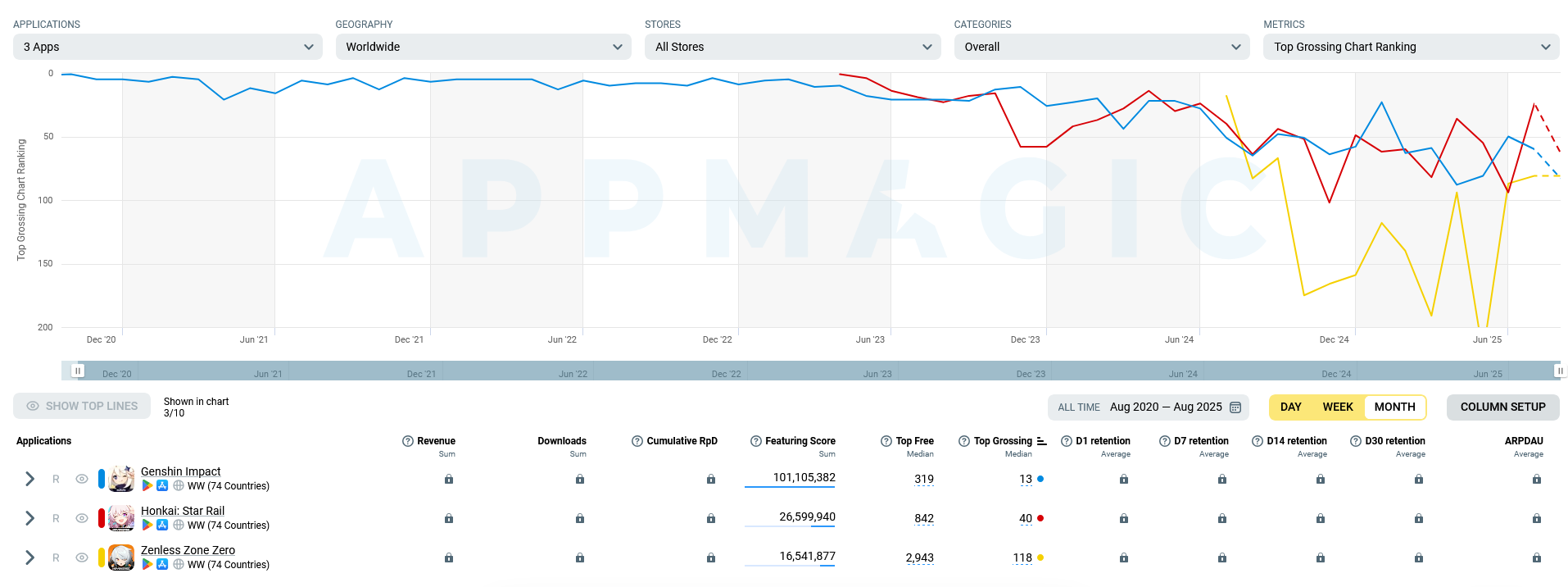This screenshot has width=1568, height=587.
Task: Click the locked Downloads cell for Honkai: Star Rail
Action: click(580, 518)
